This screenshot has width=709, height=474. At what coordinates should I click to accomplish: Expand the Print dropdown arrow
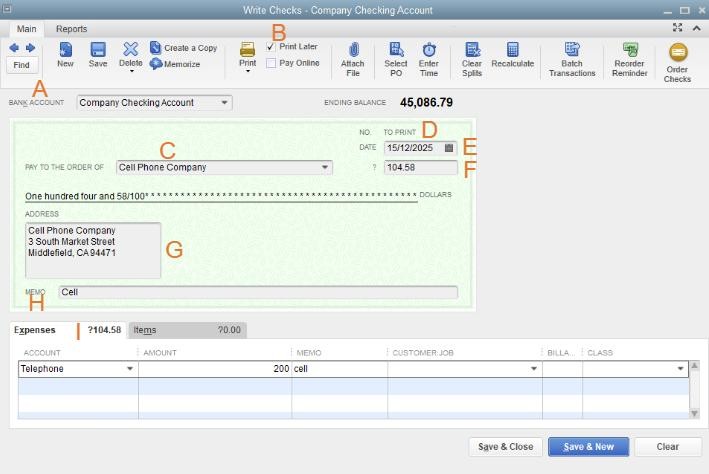pos(248,71)
